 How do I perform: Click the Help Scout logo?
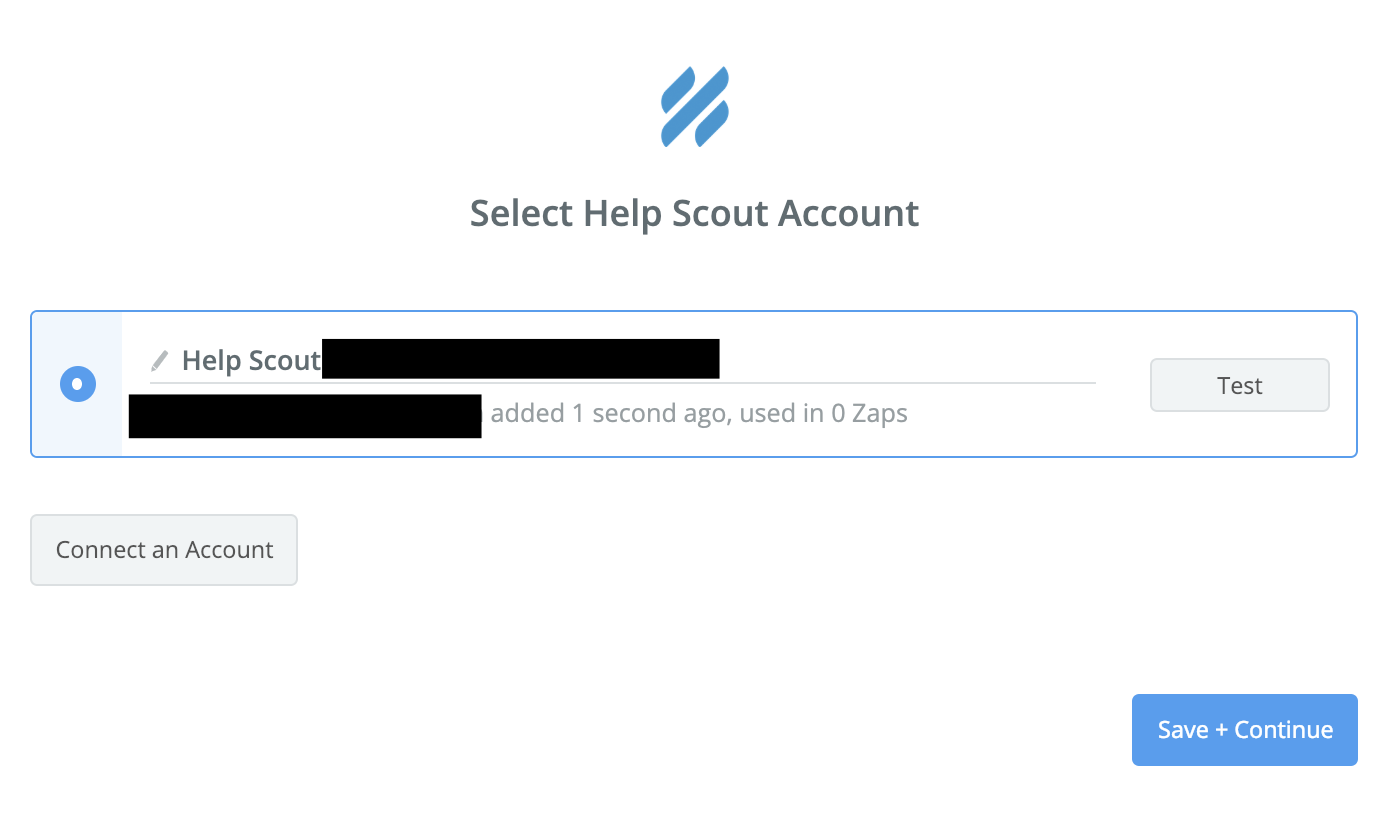[x=695, y=107]
